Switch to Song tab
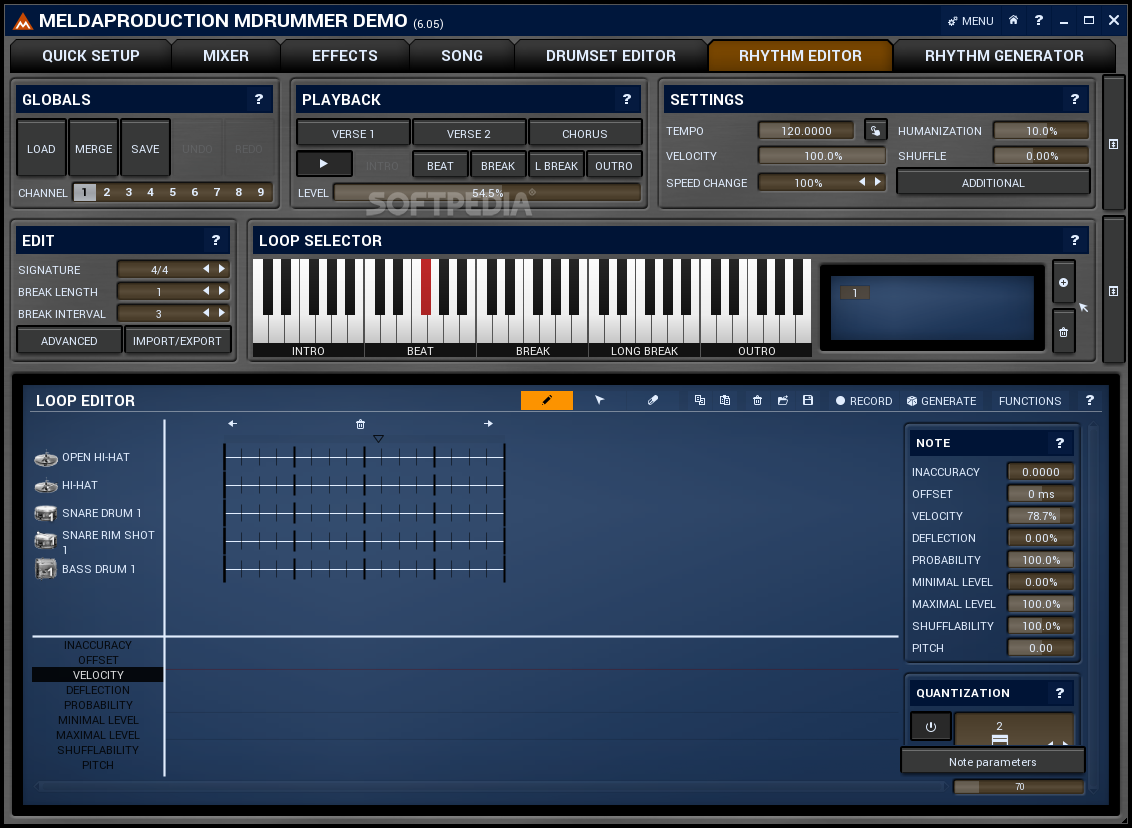The width and height of the screenshot is (1132, 828). [462, 56]
